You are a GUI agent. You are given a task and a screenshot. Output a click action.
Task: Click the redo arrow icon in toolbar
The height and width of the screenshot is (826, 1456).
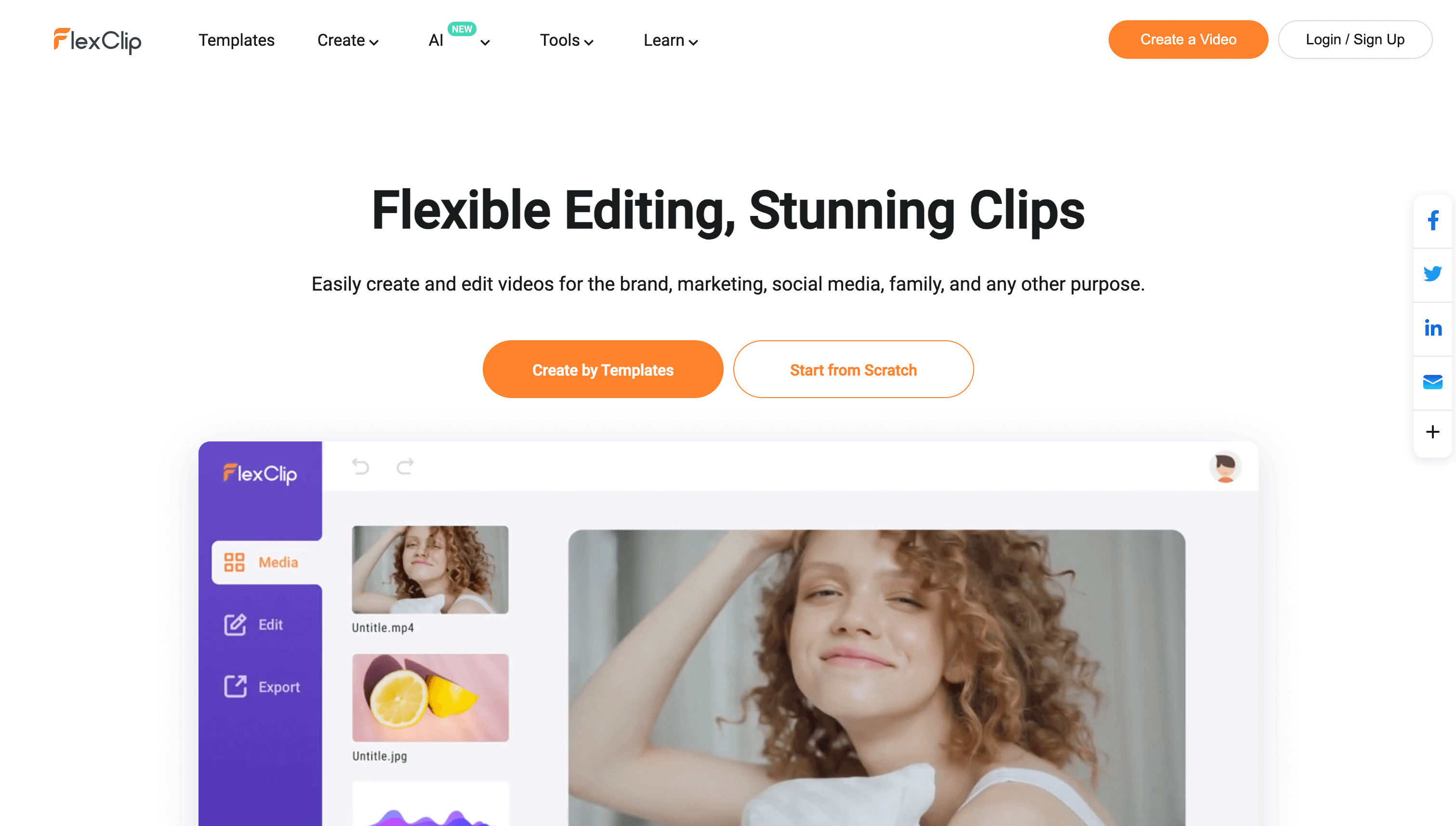[405, 467]
